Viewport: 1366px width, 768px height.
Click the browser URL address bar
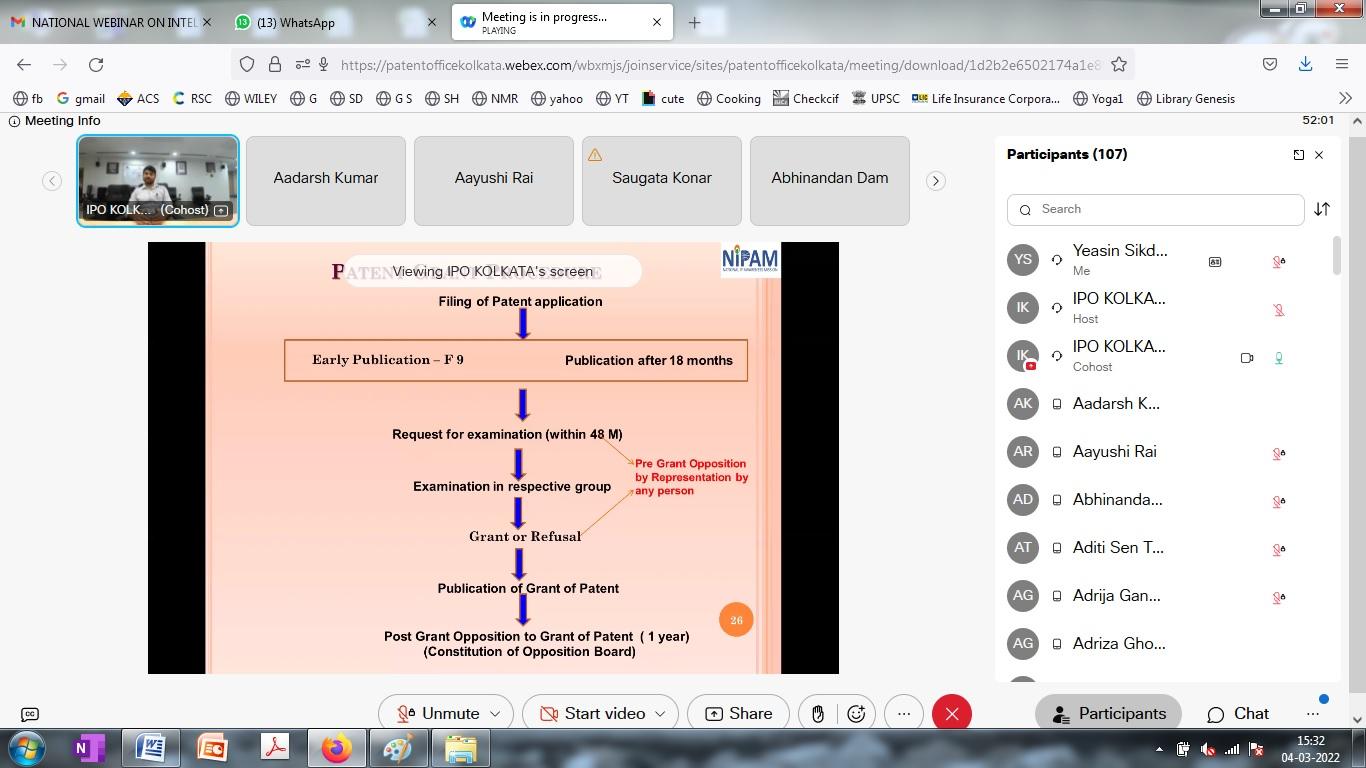point(719,64)
